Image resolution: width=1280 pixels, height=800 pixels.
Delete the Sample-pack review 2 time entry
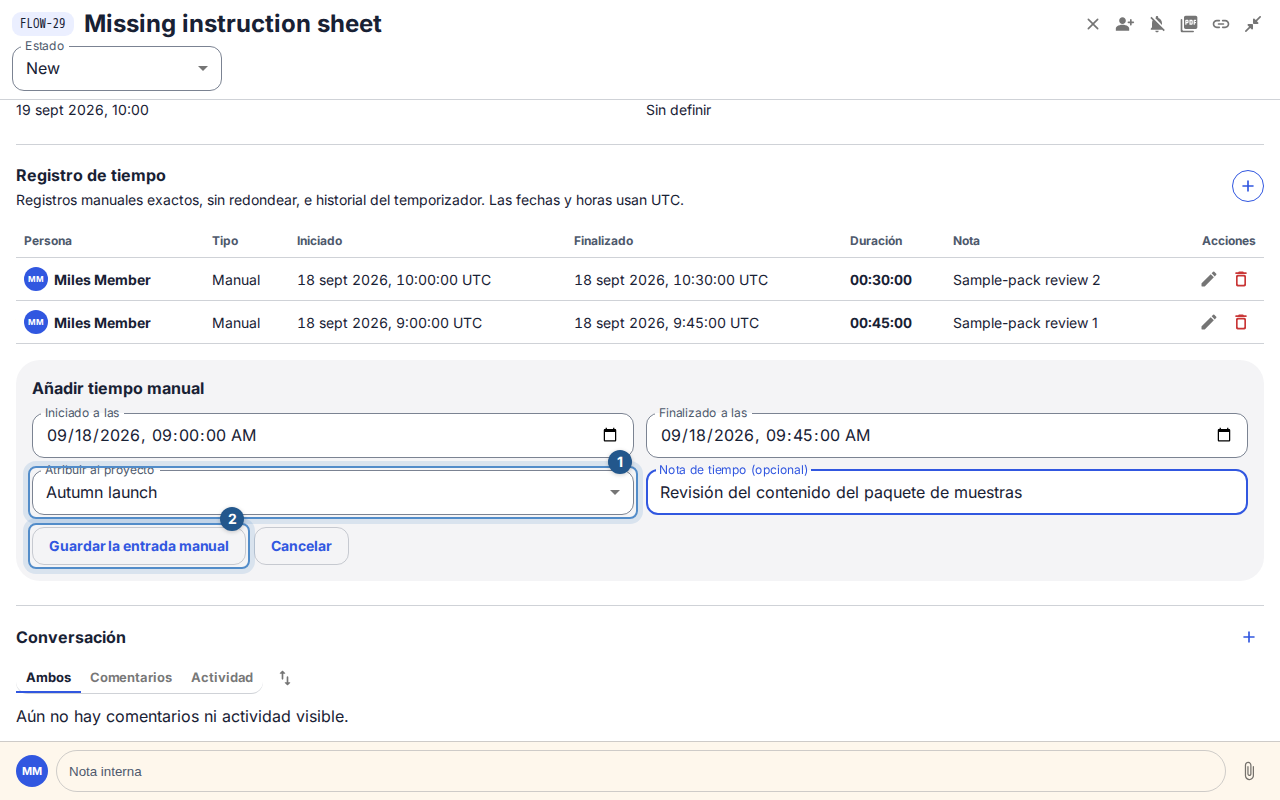[1241, 280]
